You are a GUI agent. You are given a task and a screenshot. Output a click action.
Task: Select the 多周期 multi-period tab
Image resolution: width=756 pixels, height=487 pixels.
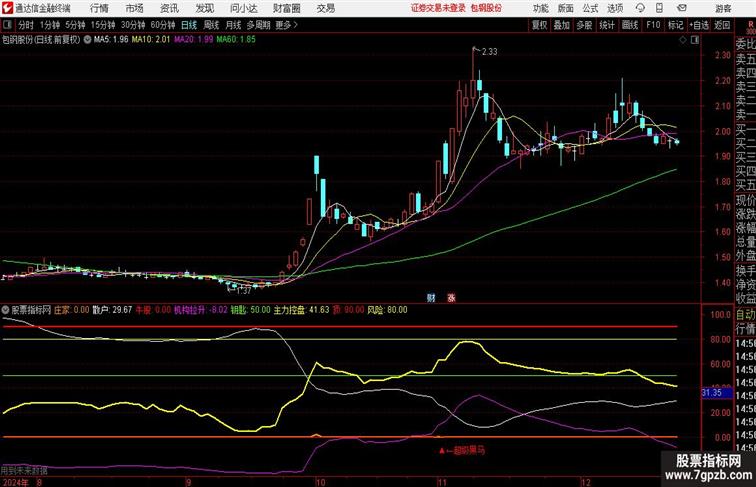[x=258, y=25]
